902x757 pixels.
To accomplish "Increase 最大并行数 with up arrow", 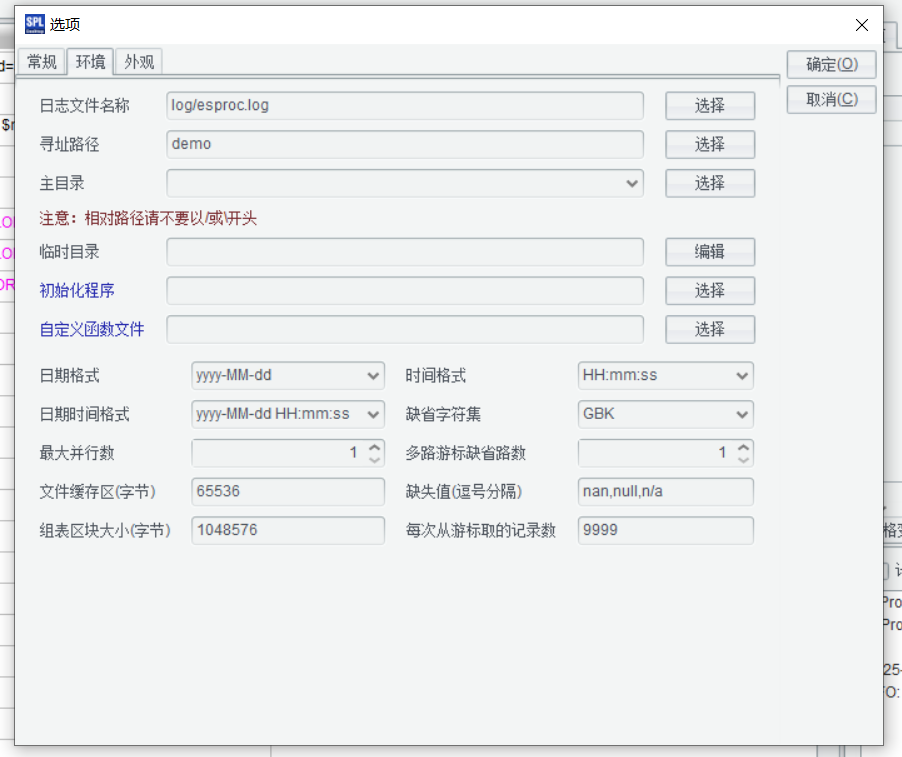I will click(374, 447).
